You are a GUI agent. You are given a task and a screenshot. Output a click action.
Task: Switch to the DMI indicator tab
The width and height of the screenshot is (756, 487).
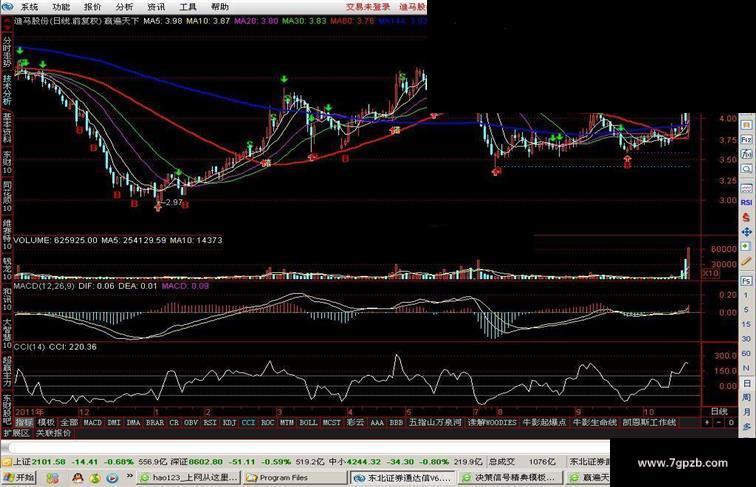(114, 422)
